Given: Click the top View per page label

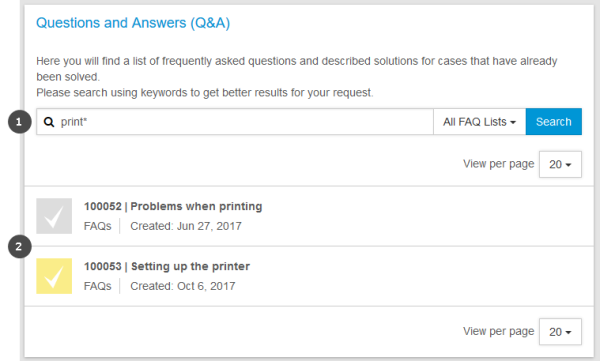Looking at the screenshot, I should (x=499, y=164).
